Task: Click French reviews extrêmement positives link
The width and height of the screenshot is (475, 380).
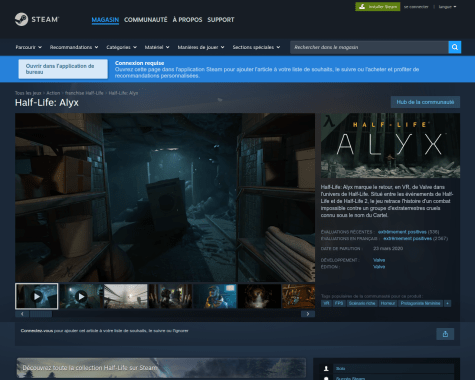Action: pyautogui.click(x=407, y=239)
